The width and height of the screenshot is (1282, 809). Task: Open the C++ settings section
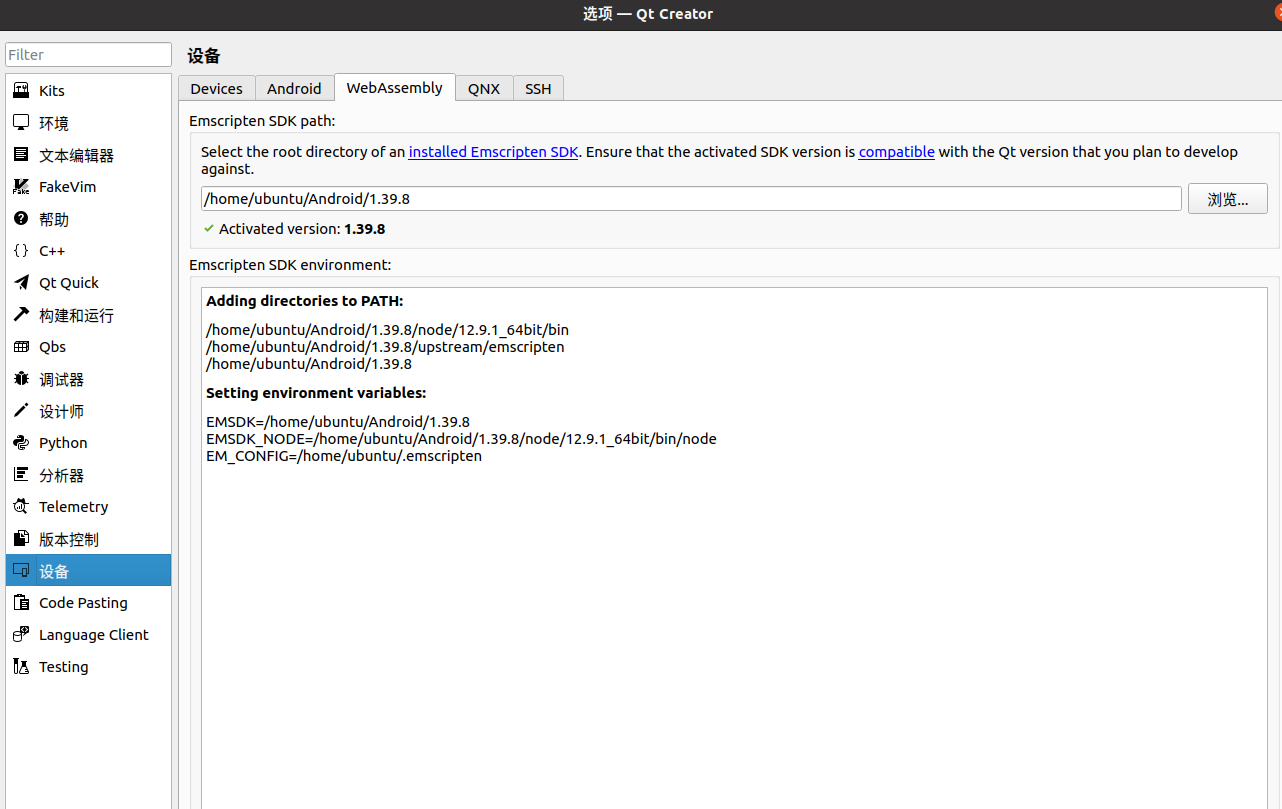click(x=53, y=250)
